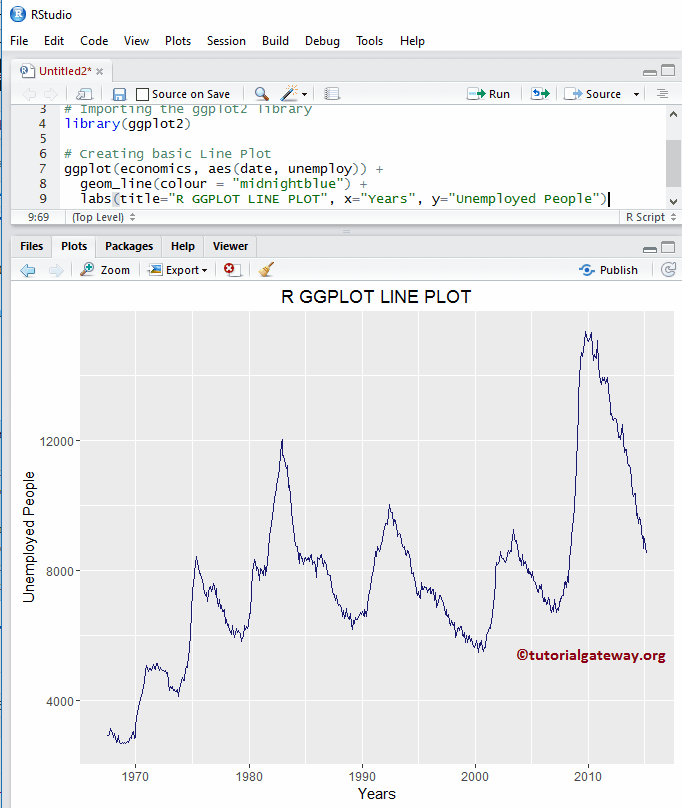682x808 pixels.
Task: Open the Edit menu
Action: (x=54, y=41)
